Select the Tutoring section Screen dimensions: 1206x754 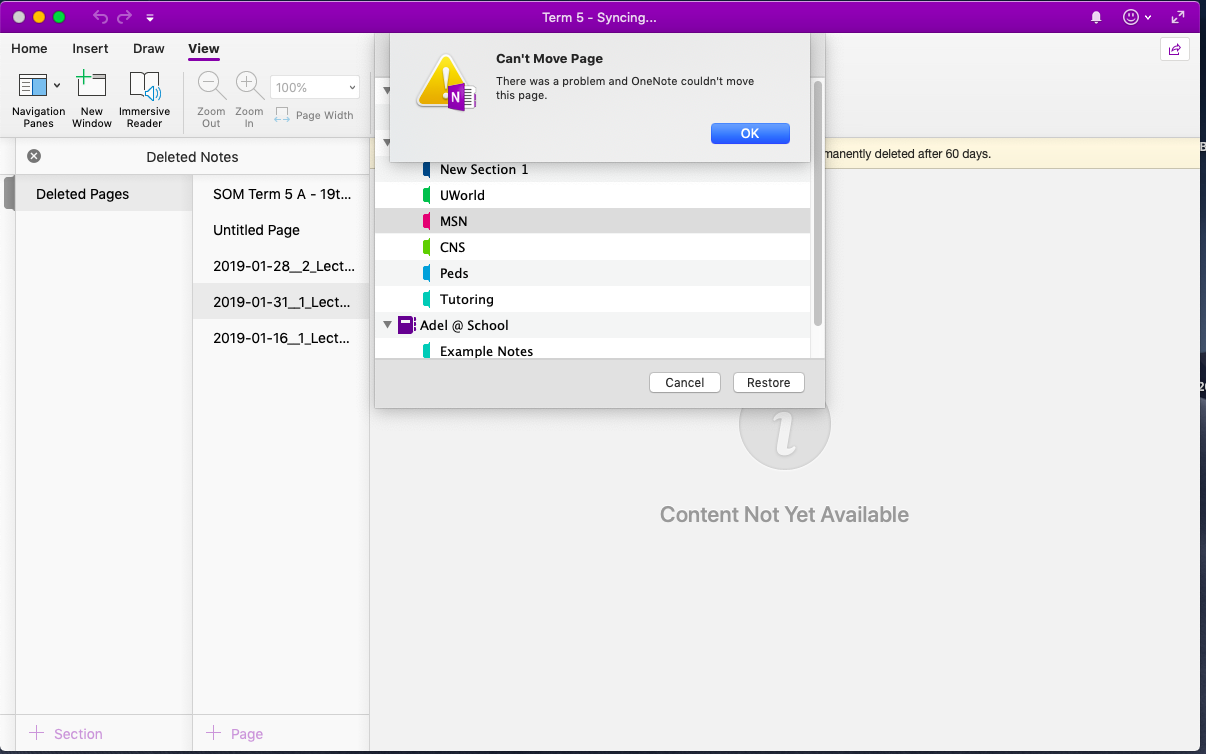pos(592,299)
